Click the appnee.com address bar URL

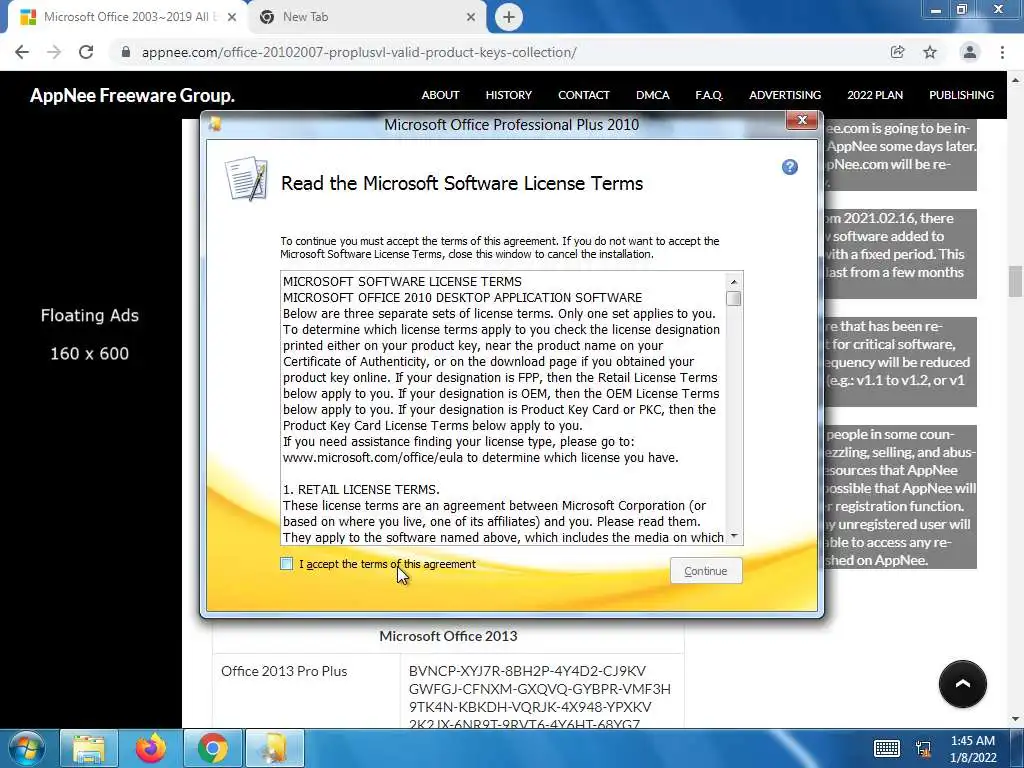(x=359, y=52)
